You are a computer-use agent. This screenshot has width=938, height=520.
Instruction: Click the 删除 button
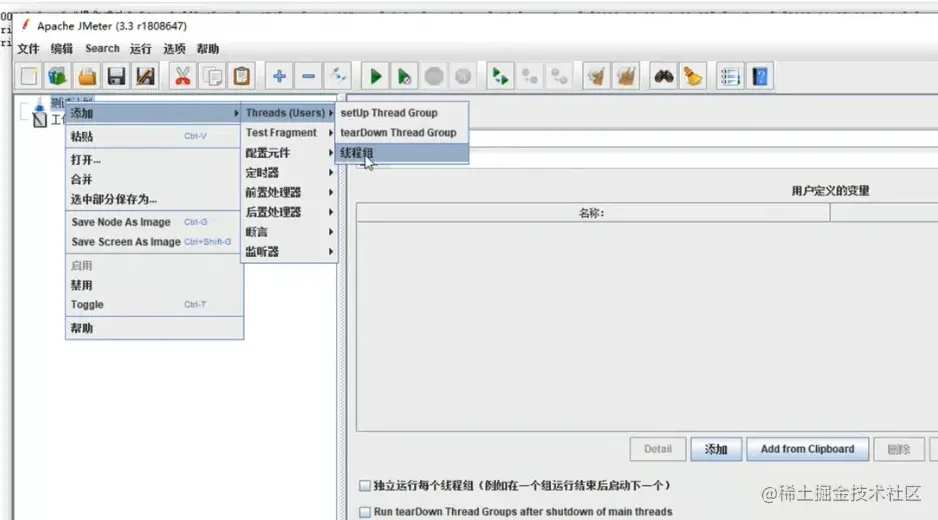pos(899,449)
